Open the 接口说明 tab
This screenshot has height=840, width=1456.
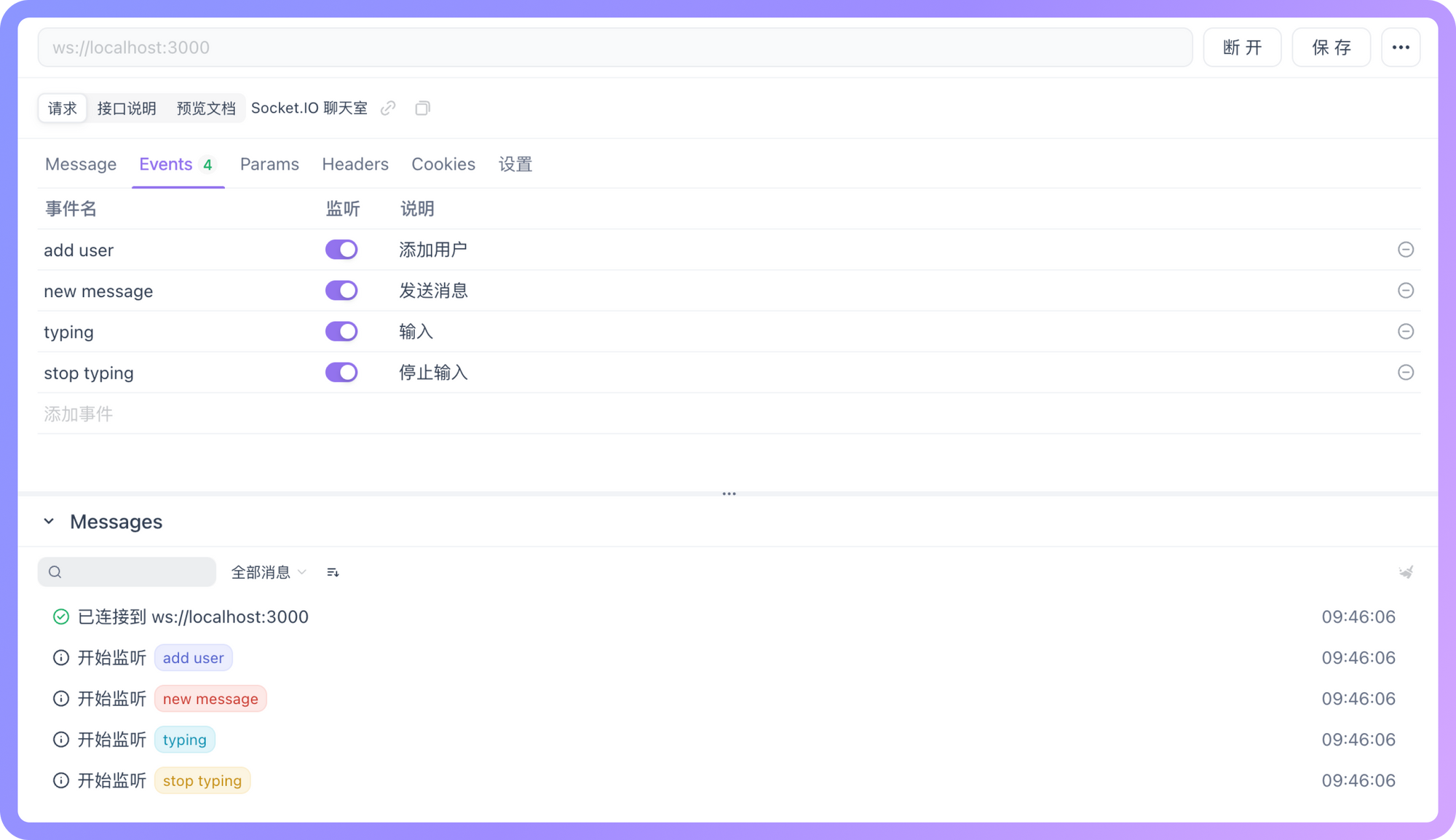click(x=127, y=108)
